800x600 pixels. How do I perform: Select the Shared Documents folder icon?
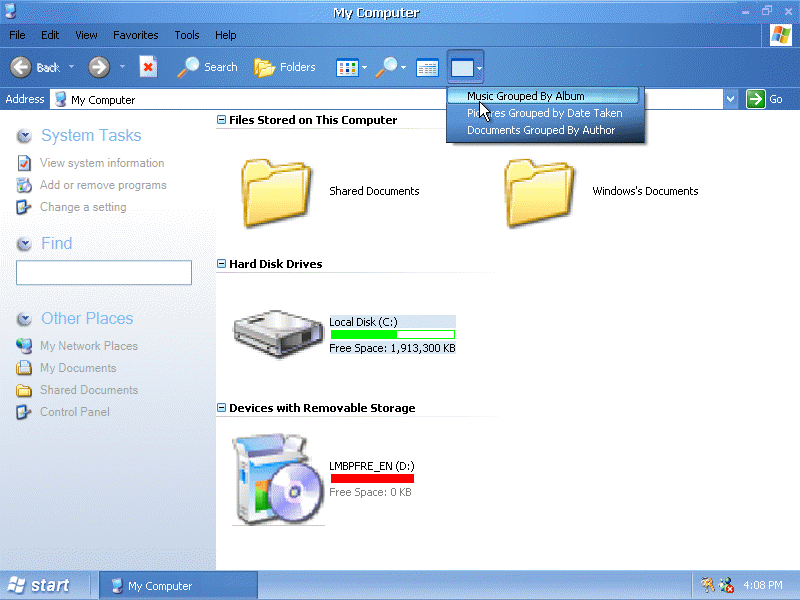click(276, 192)
